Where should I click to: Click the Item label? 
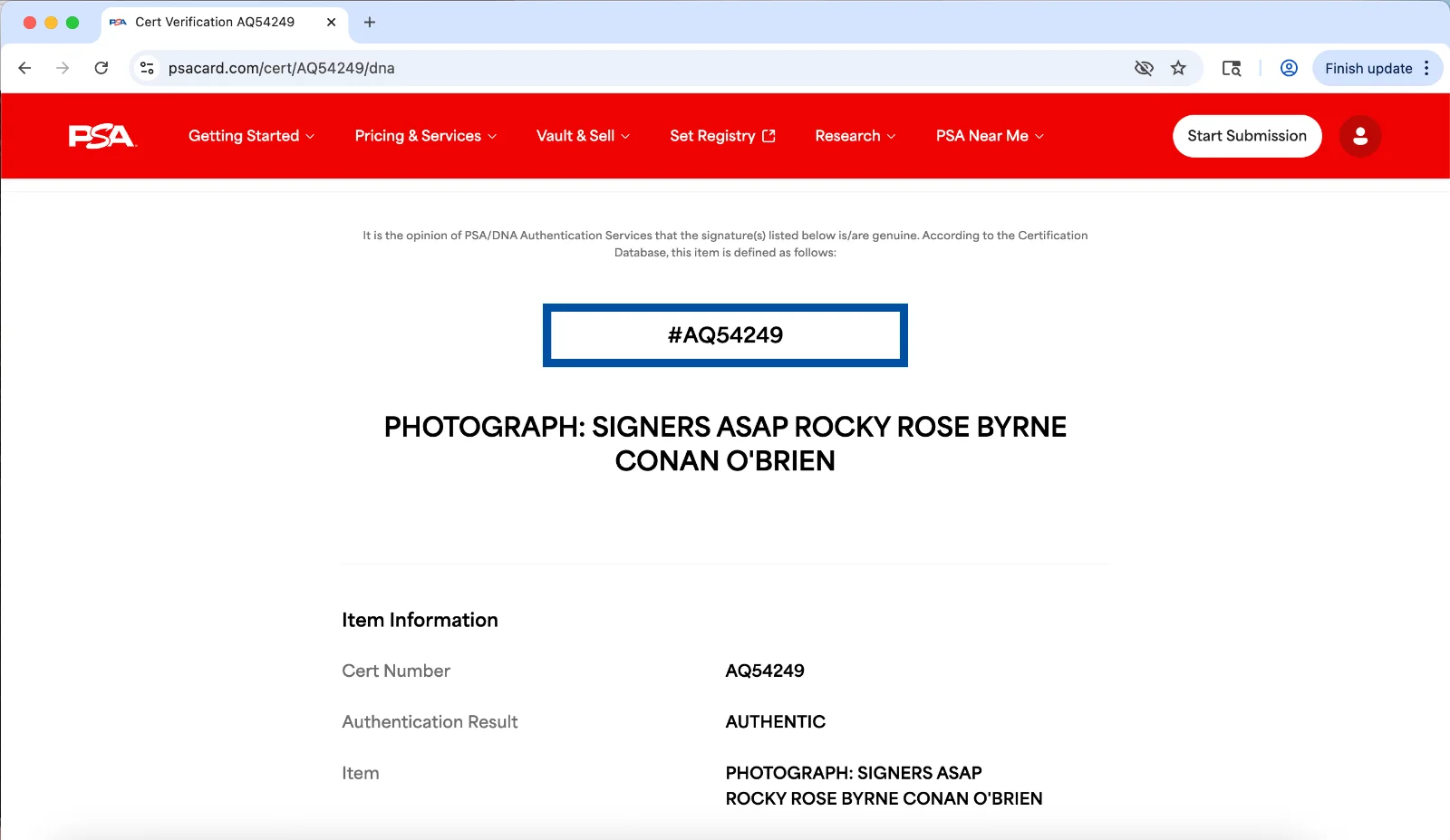(x=361, y=773)
